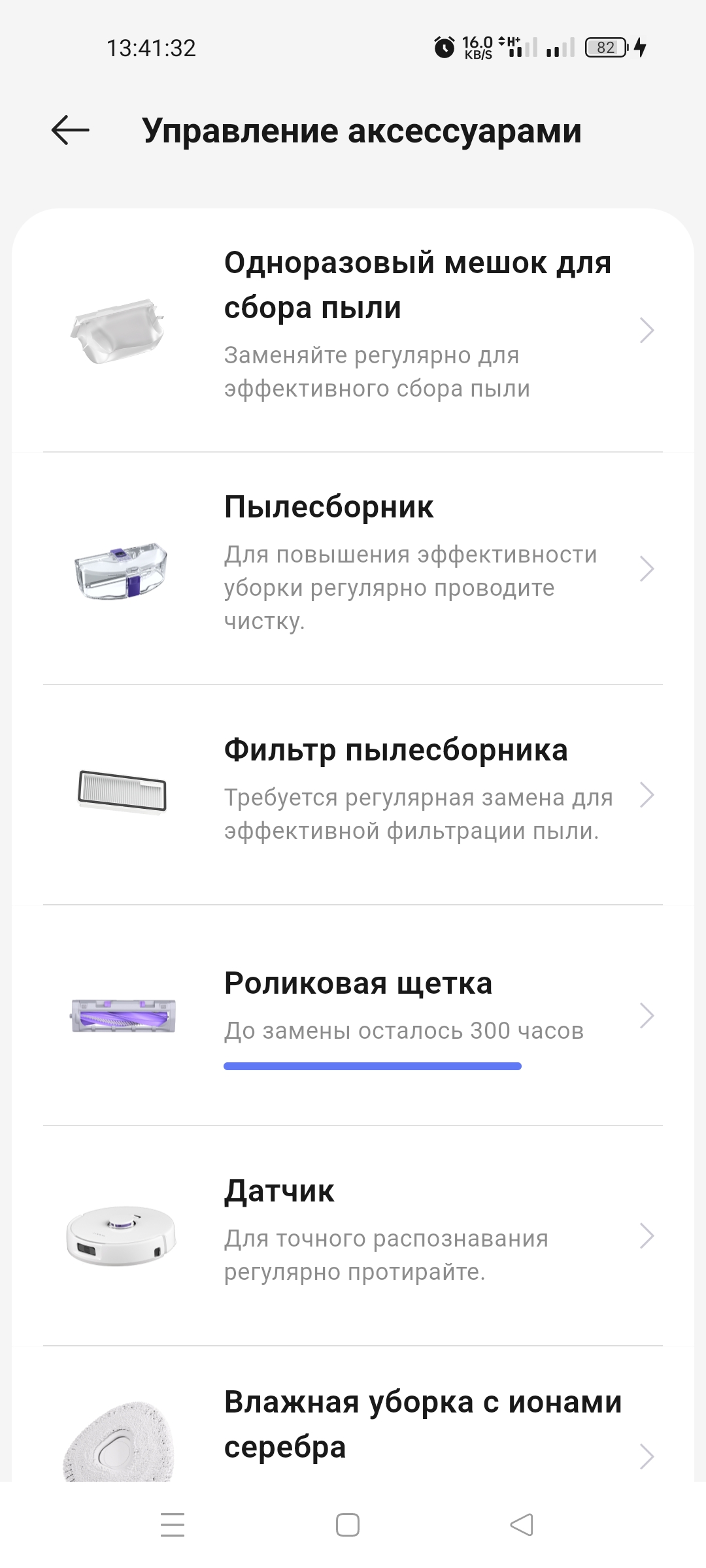Tap the robot vacuum sensor image
Screen dimensions: 706x1568
(122, 1236)
